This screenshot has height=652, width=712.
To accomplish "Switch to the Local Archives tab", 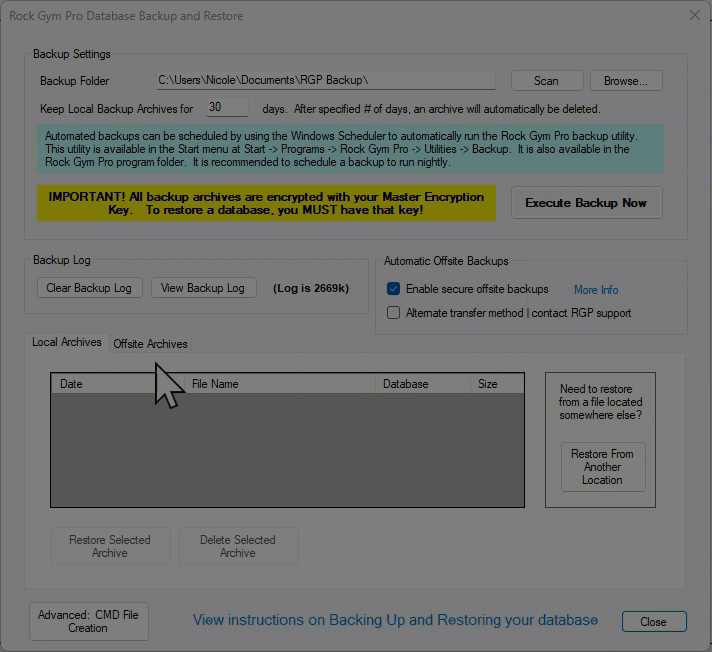I will pyautogui.click(x=67, y=342).
